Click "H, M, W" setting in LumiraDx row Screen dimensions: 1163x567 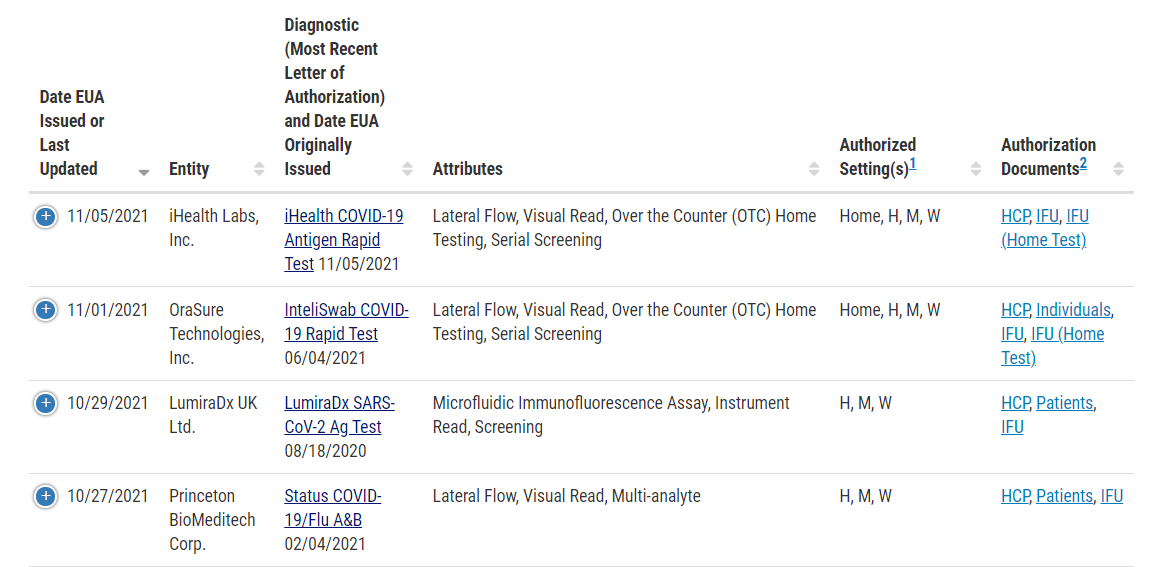coord(866,403)
